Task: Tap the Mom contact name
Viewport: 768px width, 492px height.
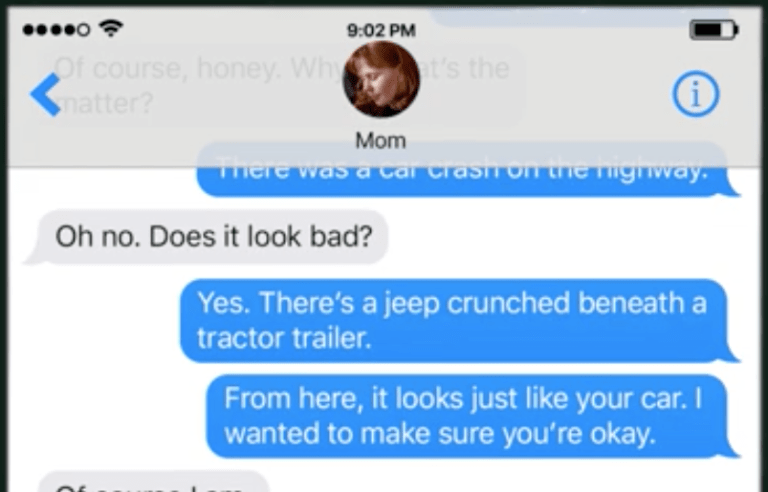Action: click(x=381, y=141)
